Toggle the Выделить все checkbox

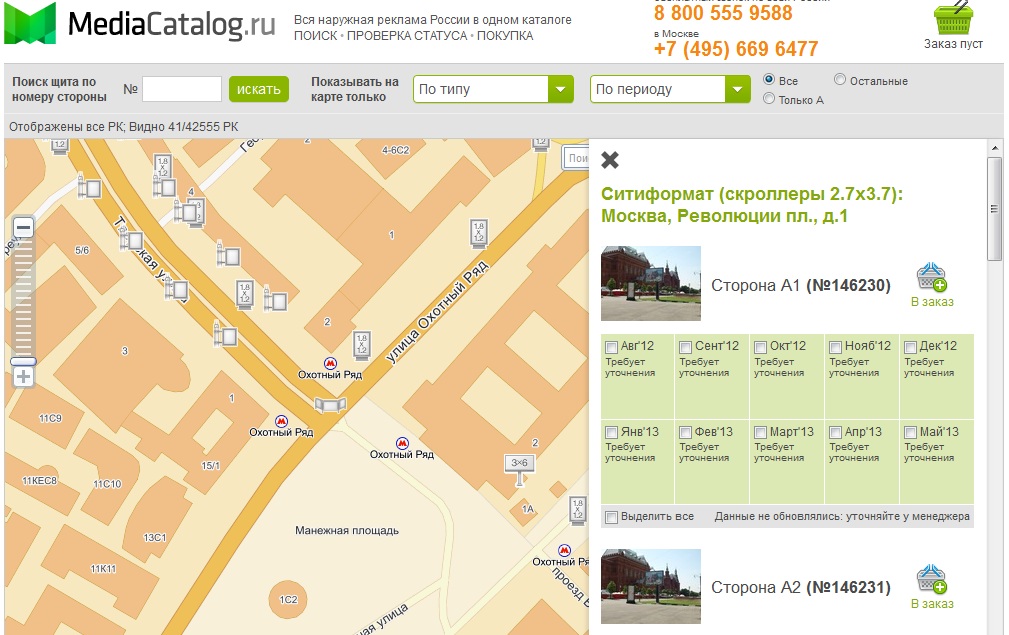pyautogui.click(x=611, y=517)
